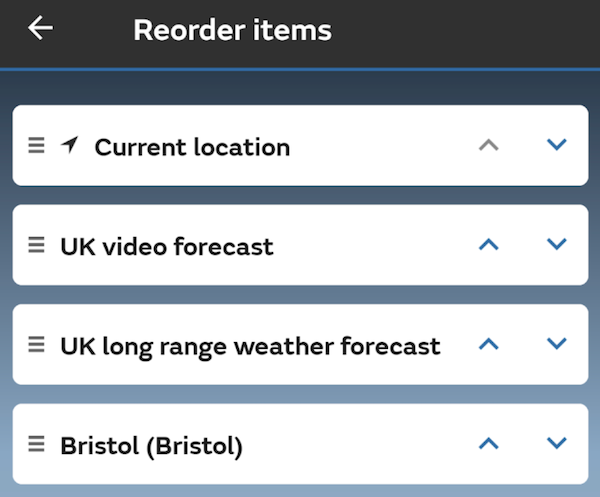Select the UK video forecast row text
Image resolution: width=600 pixels, height=497 pixels.
point(166,246)
